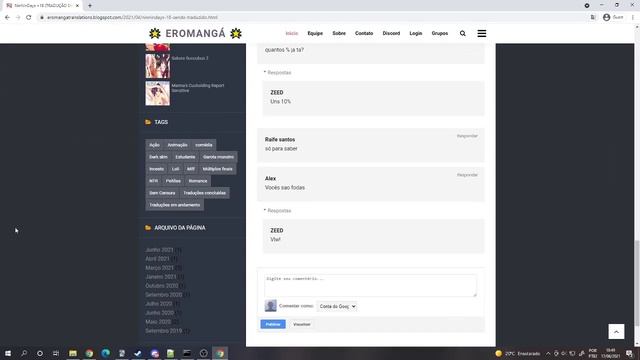Click Publicar button to post comment
The width and height of the screenshot is (640, 360).
point(273,324)
